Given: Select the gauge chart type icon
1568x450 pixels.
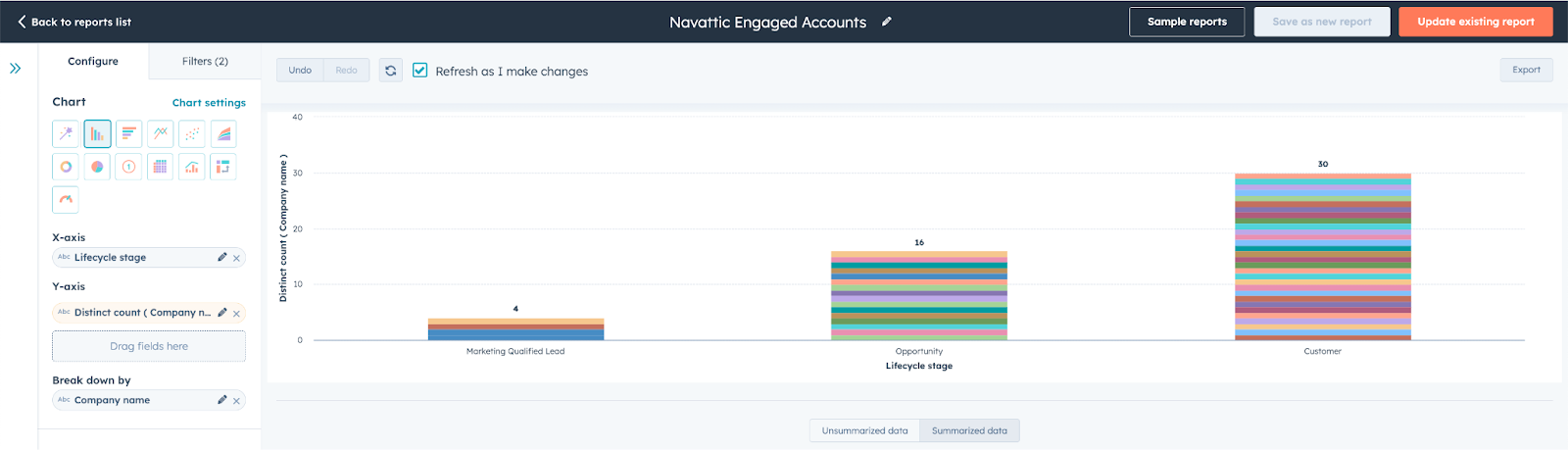Looking at the screenshot, I should [66, 199].
